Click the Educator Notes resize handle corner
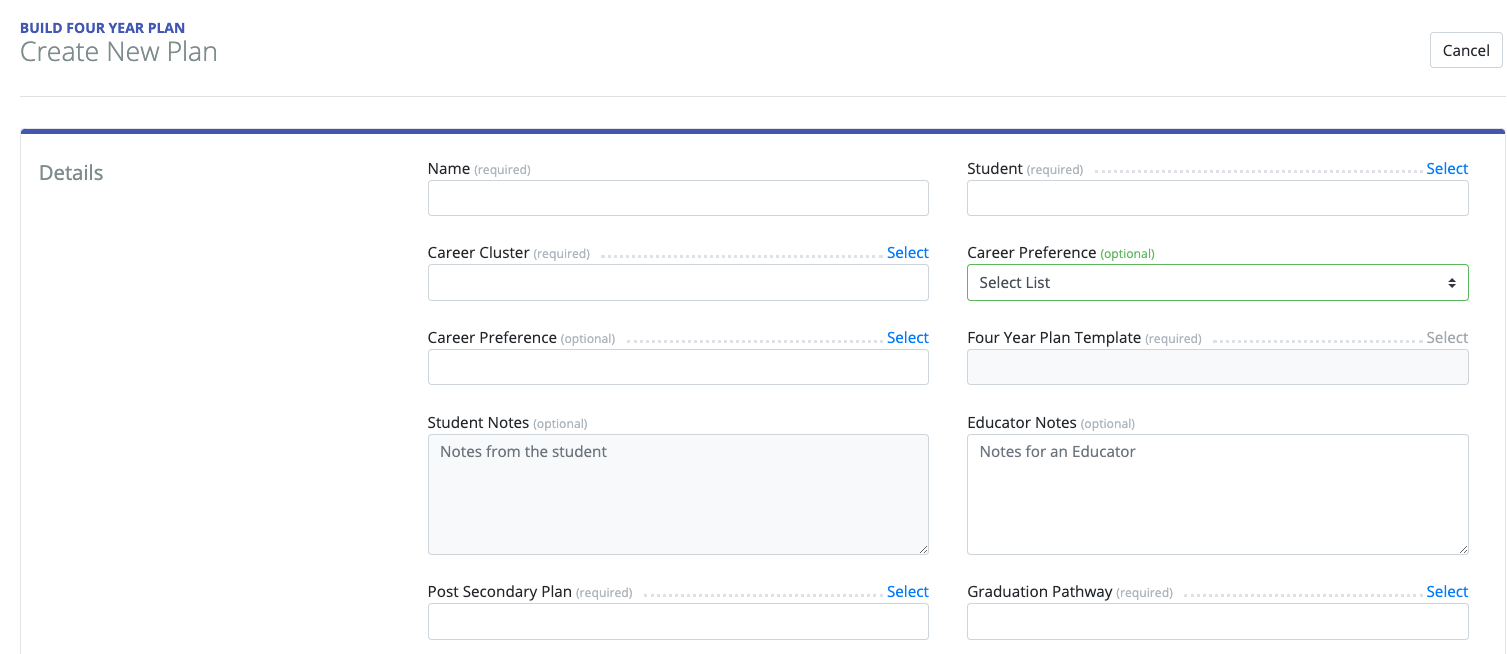 coord(1462,548)
